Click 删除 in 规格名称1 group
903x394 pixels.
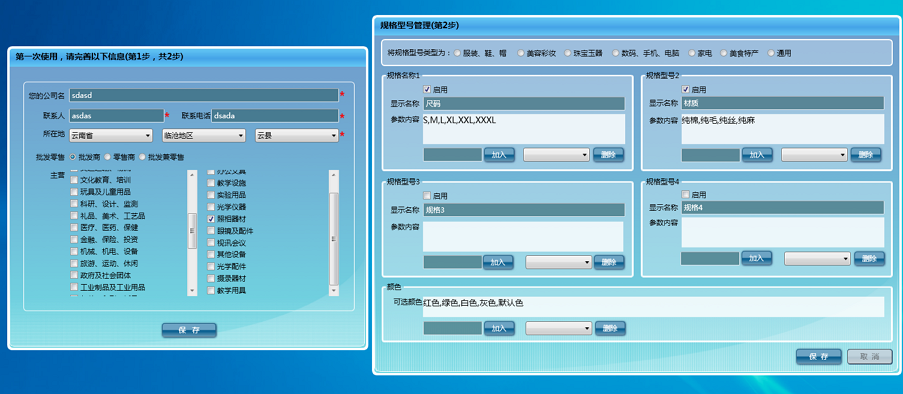coord(608,155)
